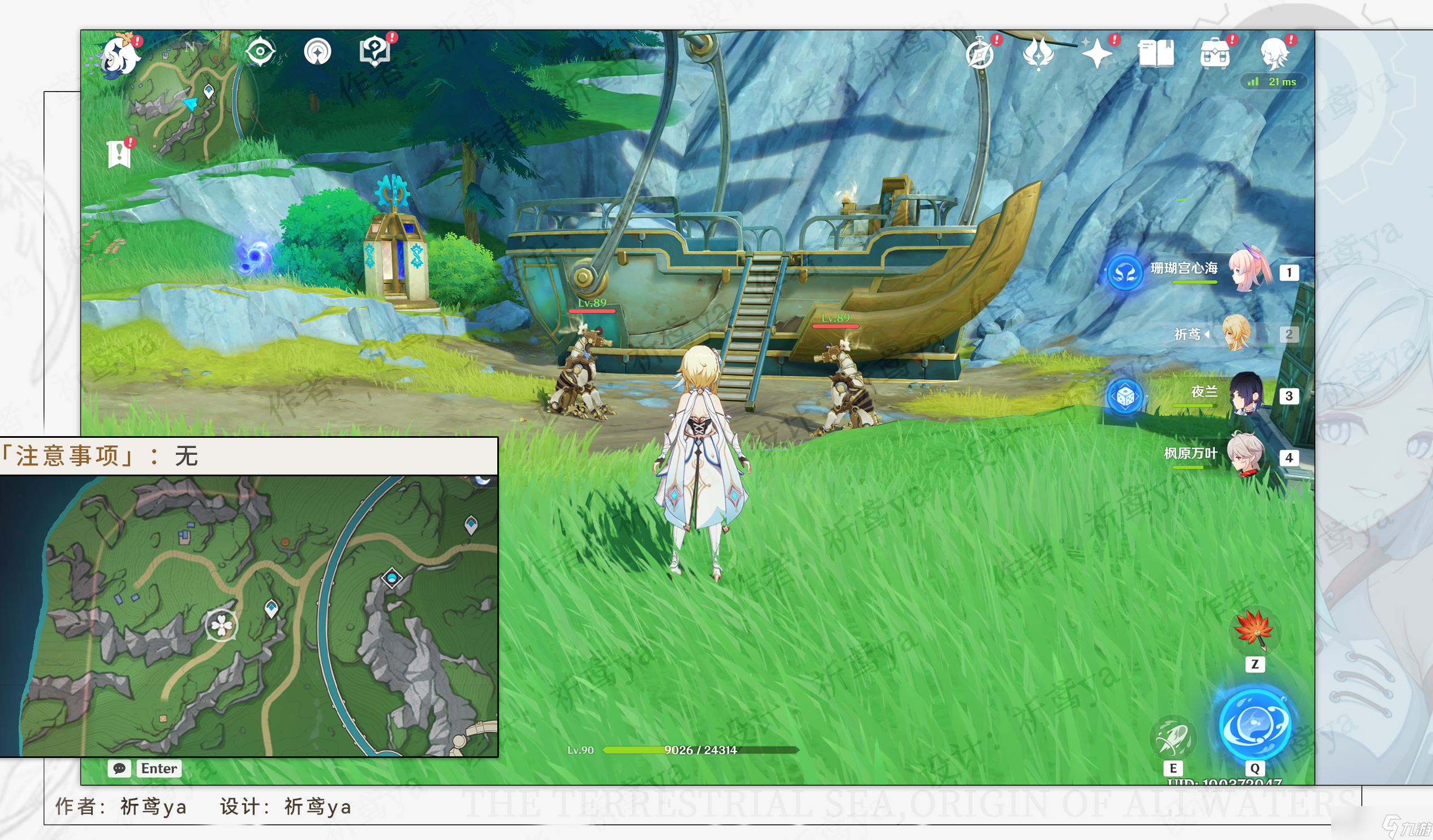Use the red maple leaf gadget
Screen dimensions: 1433x840
[1255, 630]
